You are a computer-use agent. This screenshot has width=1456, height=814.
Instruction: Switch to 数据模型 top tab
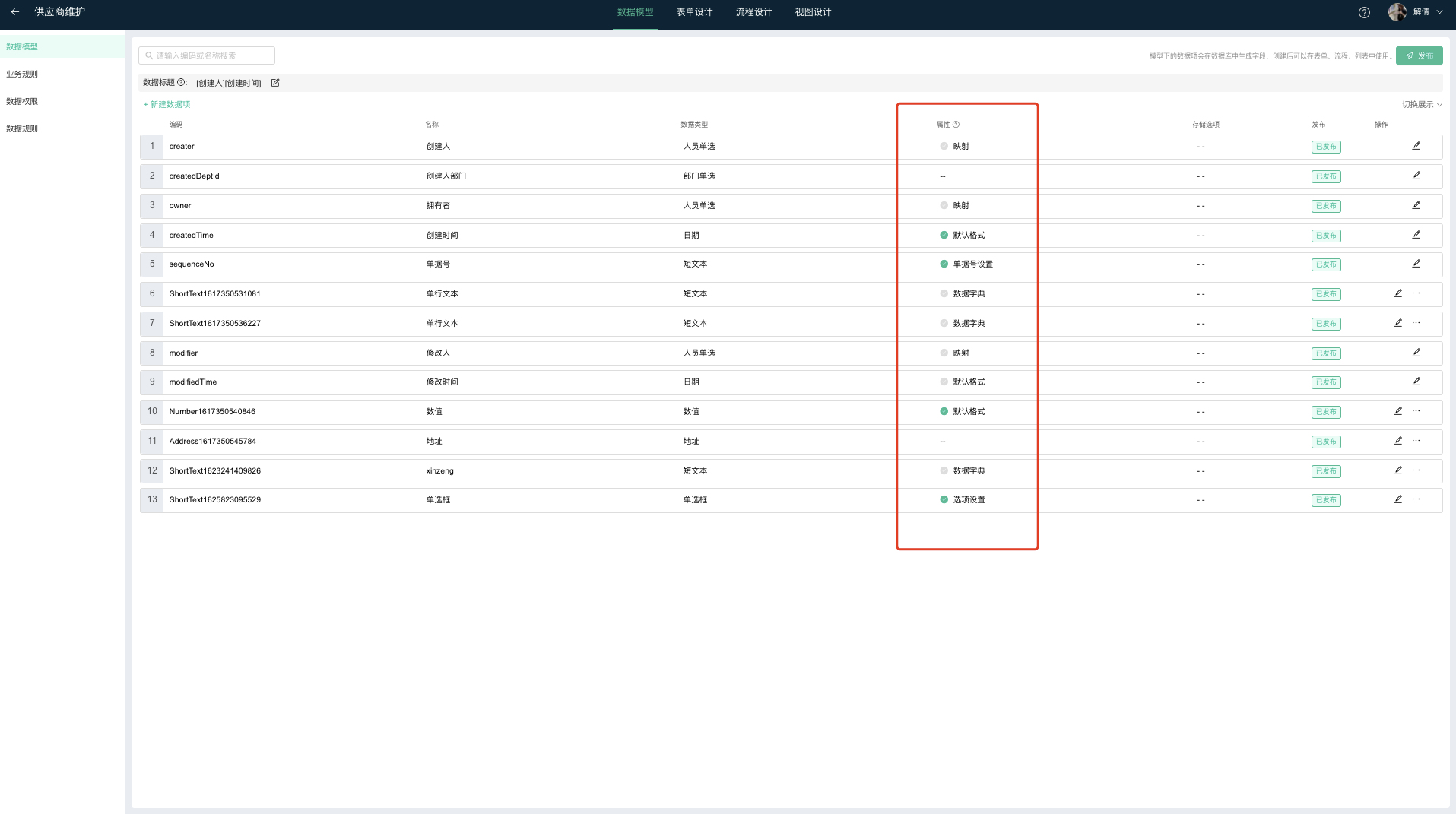point(636,12)
